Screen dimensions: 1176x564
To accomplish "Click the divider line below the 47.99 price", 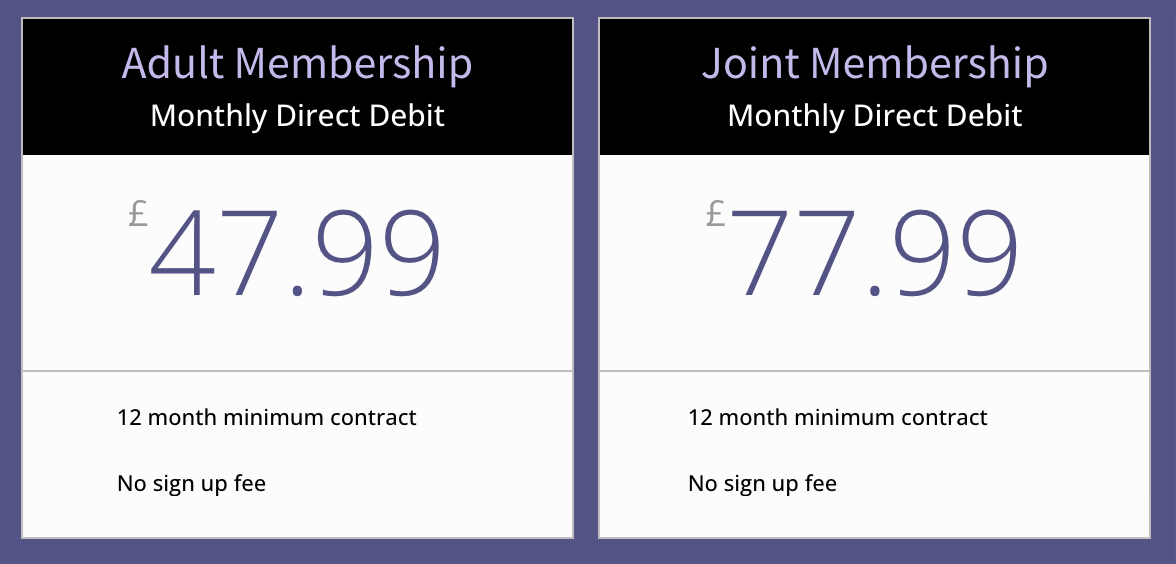I will pos(297,371).
